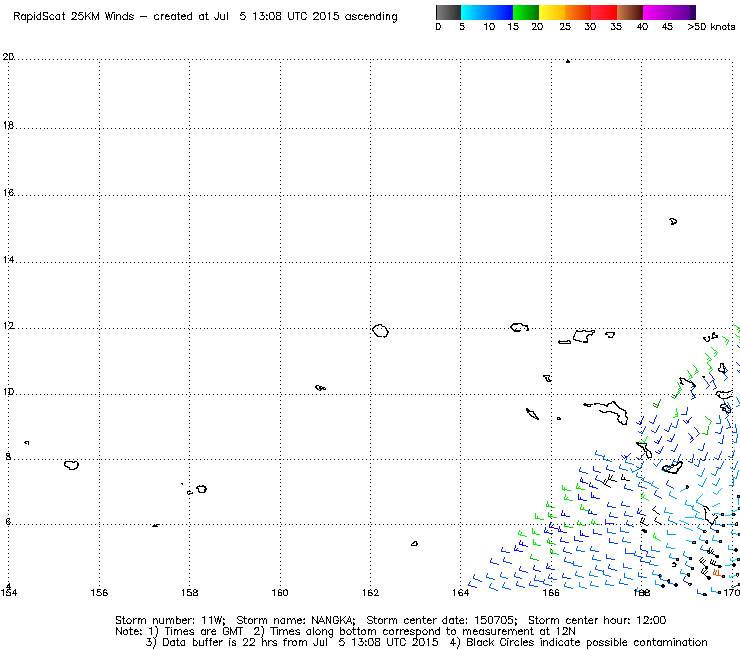This screenshot has height=650, width=740.
Task: Select the "Storm center date: 150705;" text
Action: click(x=442, y=620)
